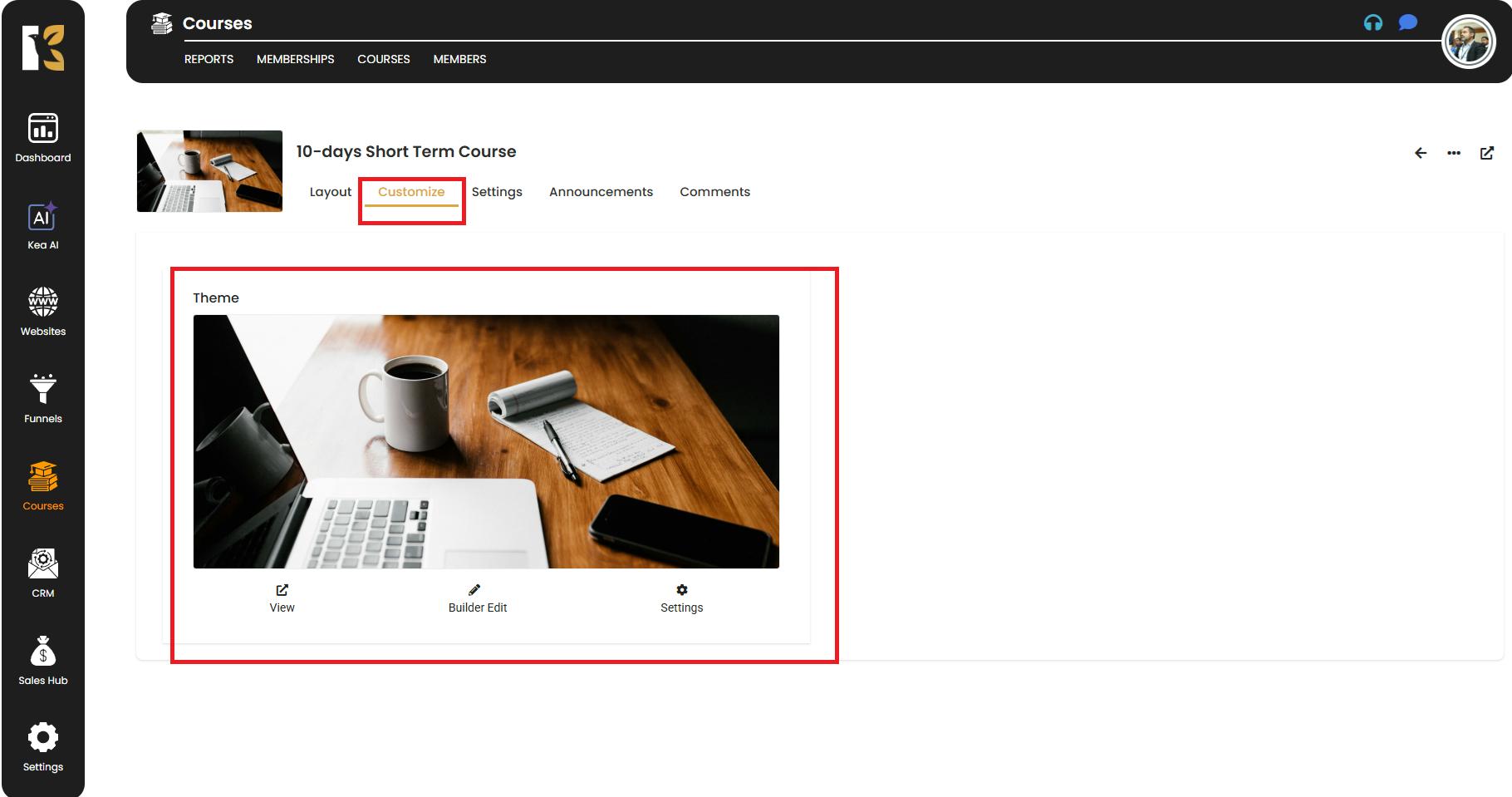This screenshot has width=1512, height=797.
Task: Switch to the Announcements tab
Action: click(601, 192)
